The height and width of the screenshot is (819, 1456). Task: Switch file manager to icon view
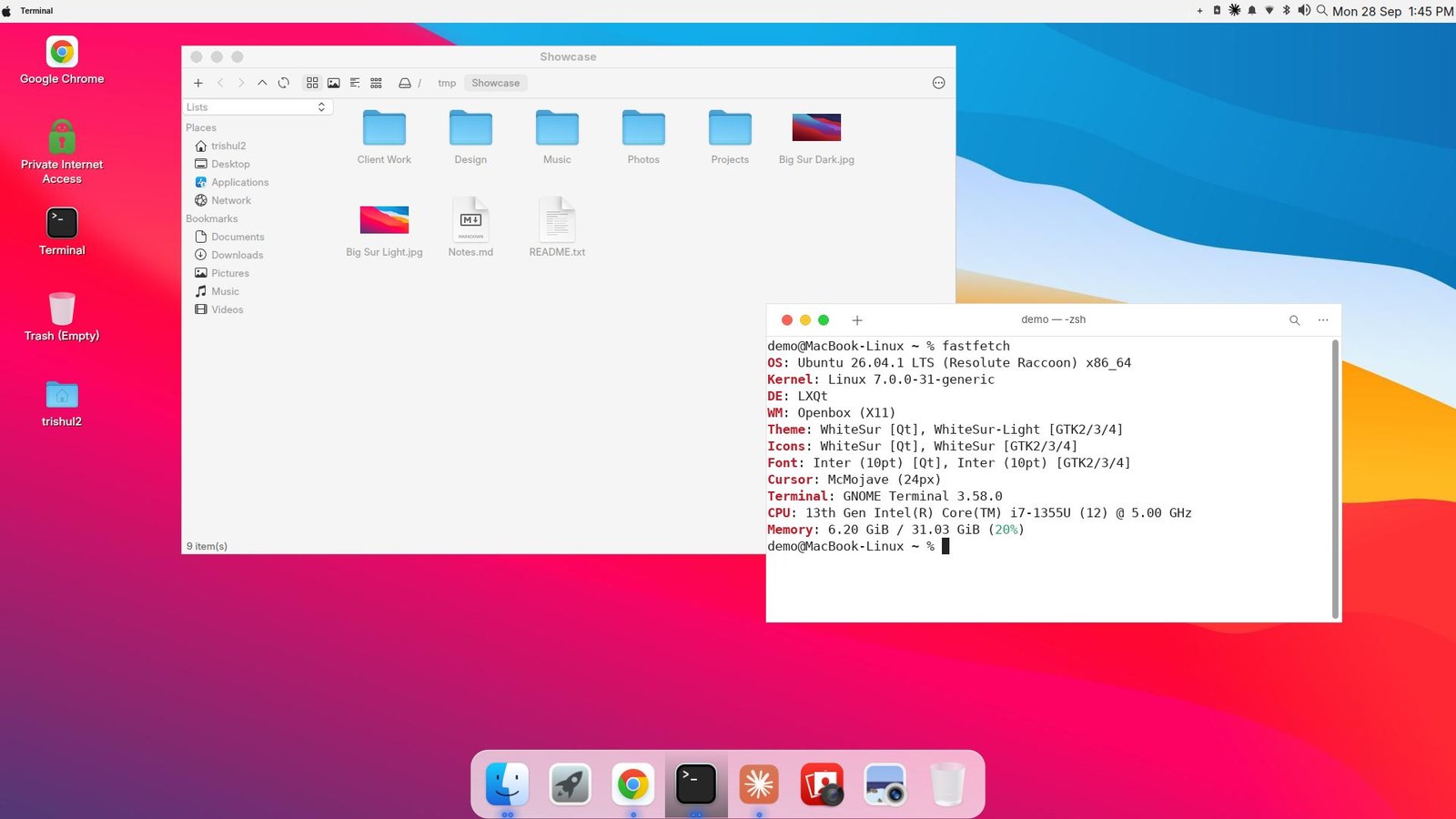[x=312, y=83]
